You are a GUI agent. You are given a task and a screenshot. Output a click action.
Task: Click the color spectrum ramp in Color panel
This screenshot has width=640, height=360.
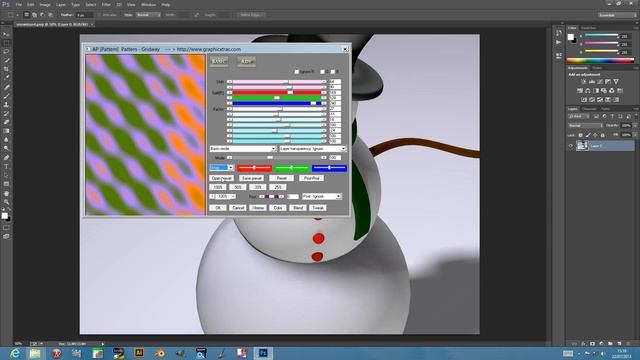coord(600,60)
